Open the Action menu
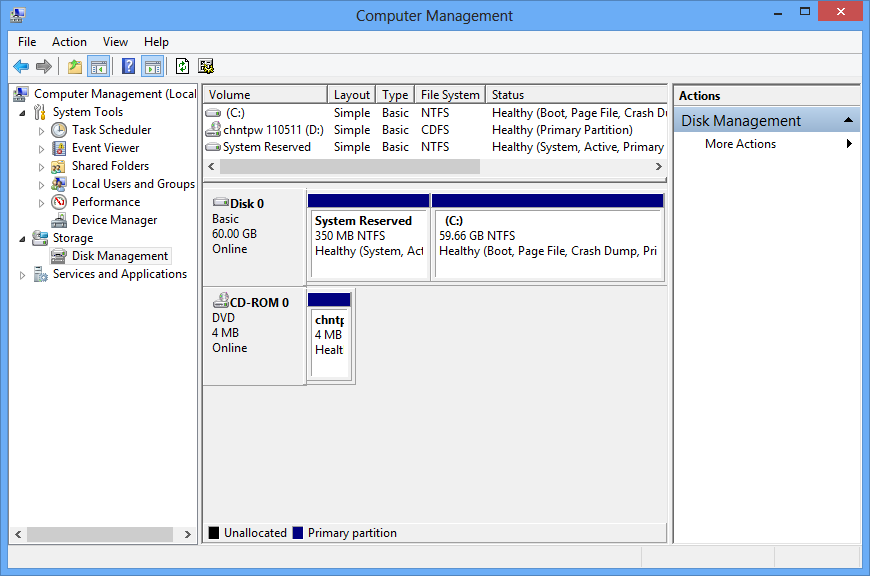Image resolution: width=870 pixels, height=576 pixels. tap(69, 42)
